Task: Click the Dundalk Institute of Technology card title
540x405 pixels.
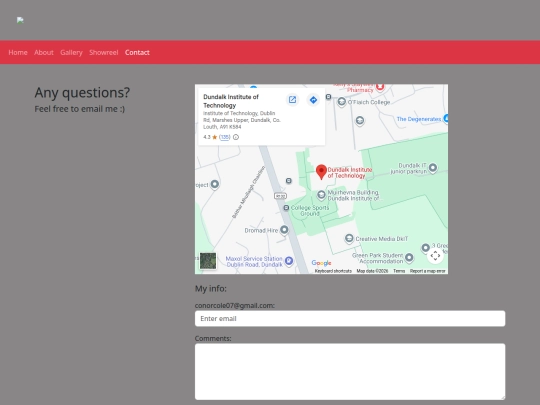Action: (x=231, y=101)
